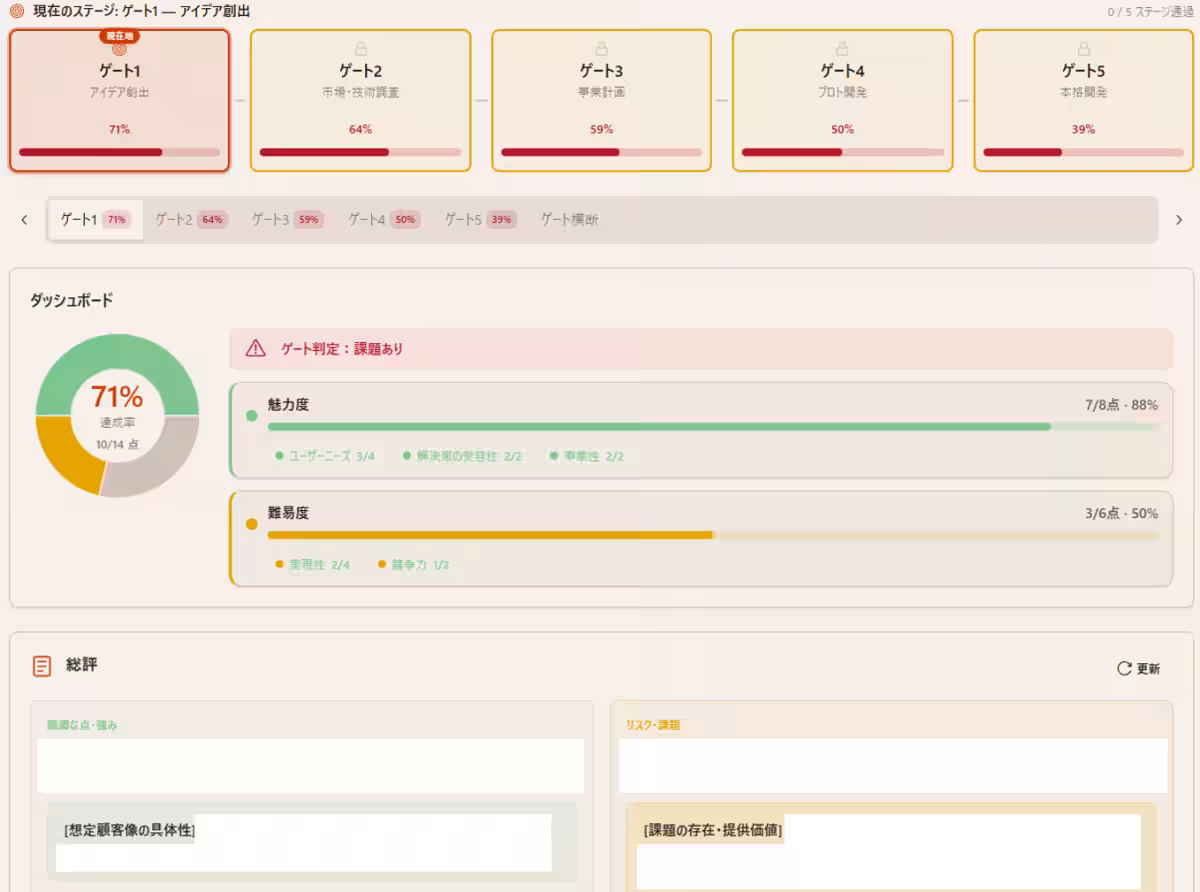
Task: Click the 50% value on ゲート4 card
Action: tap(842, 129)
